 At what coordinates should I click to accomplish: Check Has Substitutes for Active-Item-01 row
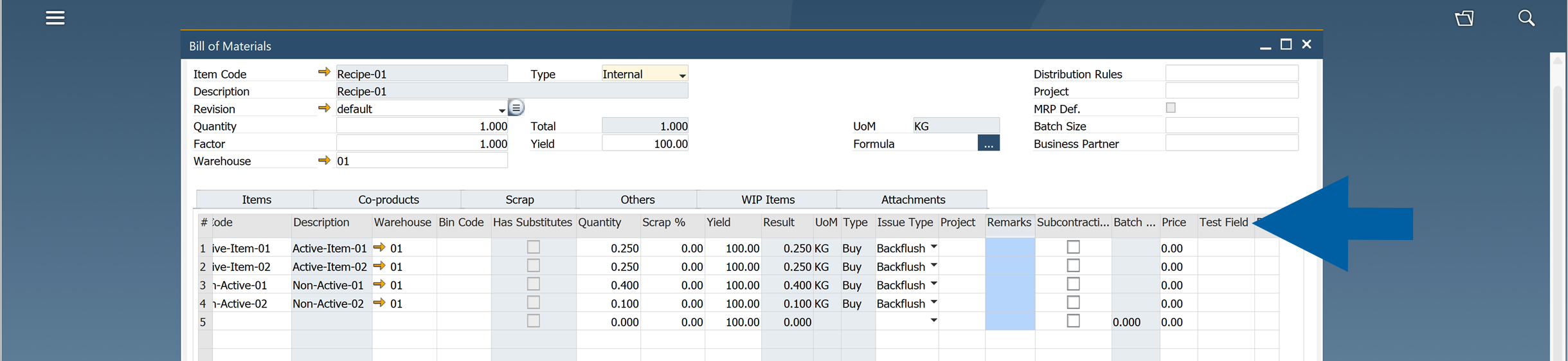(534, 247)
